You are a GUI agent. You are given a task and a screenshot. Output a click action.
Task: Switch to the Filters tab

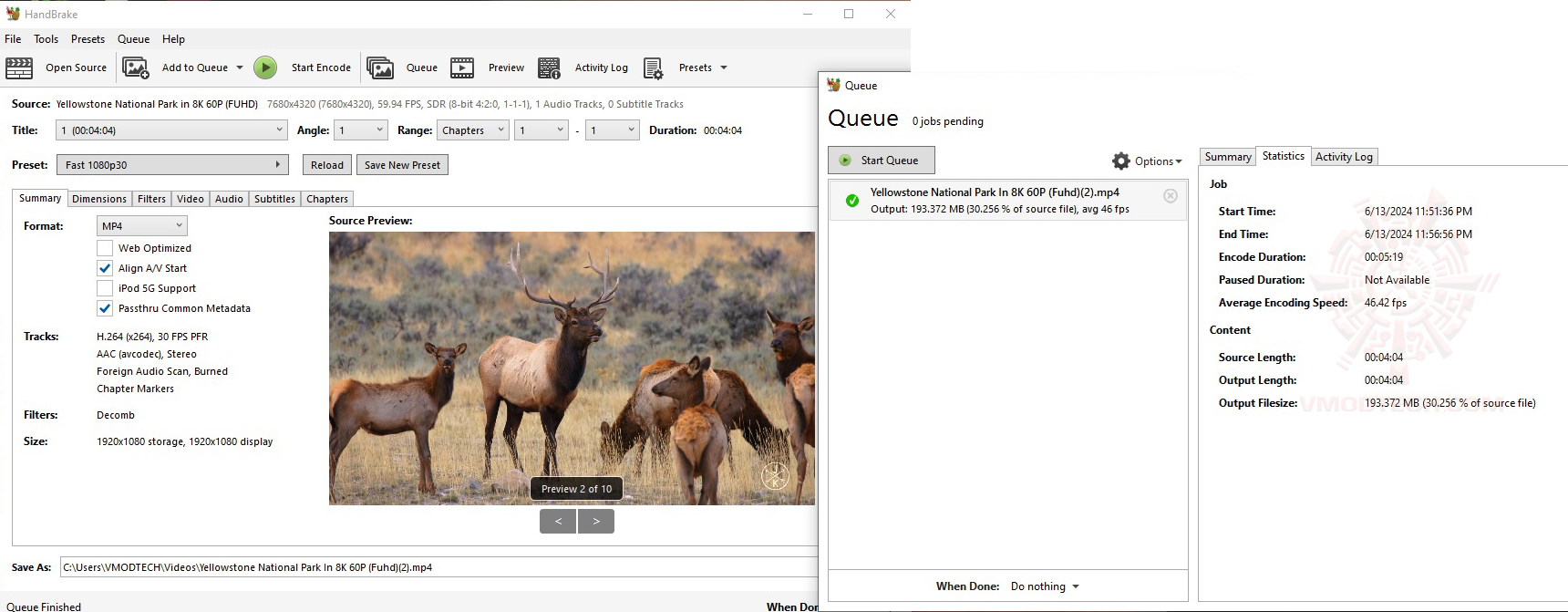click(151, 199)
